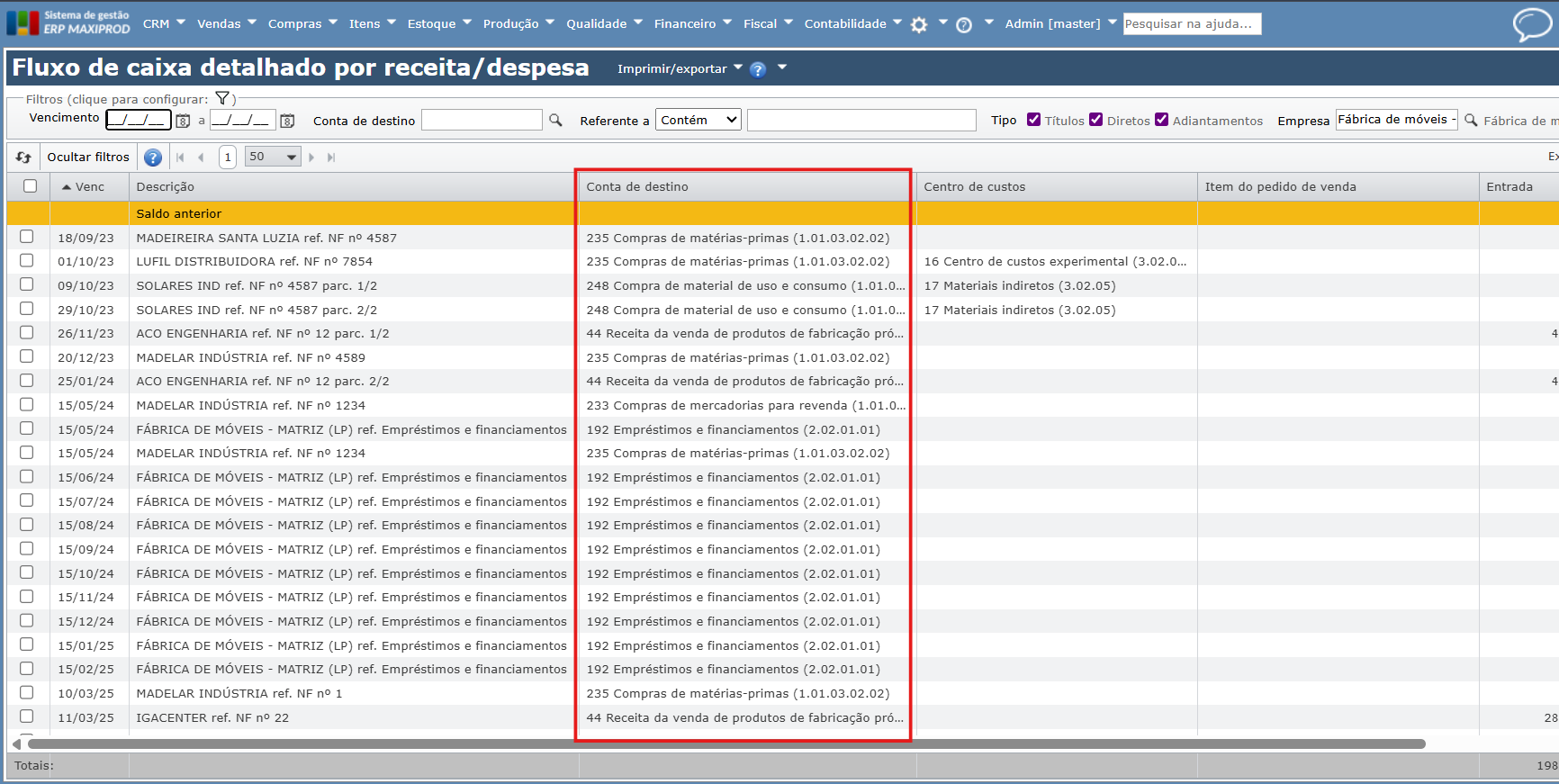The width and height of the screenshot is (1559, 784).
Task: Go to previous page of results
Action: [x=201, y=158]
